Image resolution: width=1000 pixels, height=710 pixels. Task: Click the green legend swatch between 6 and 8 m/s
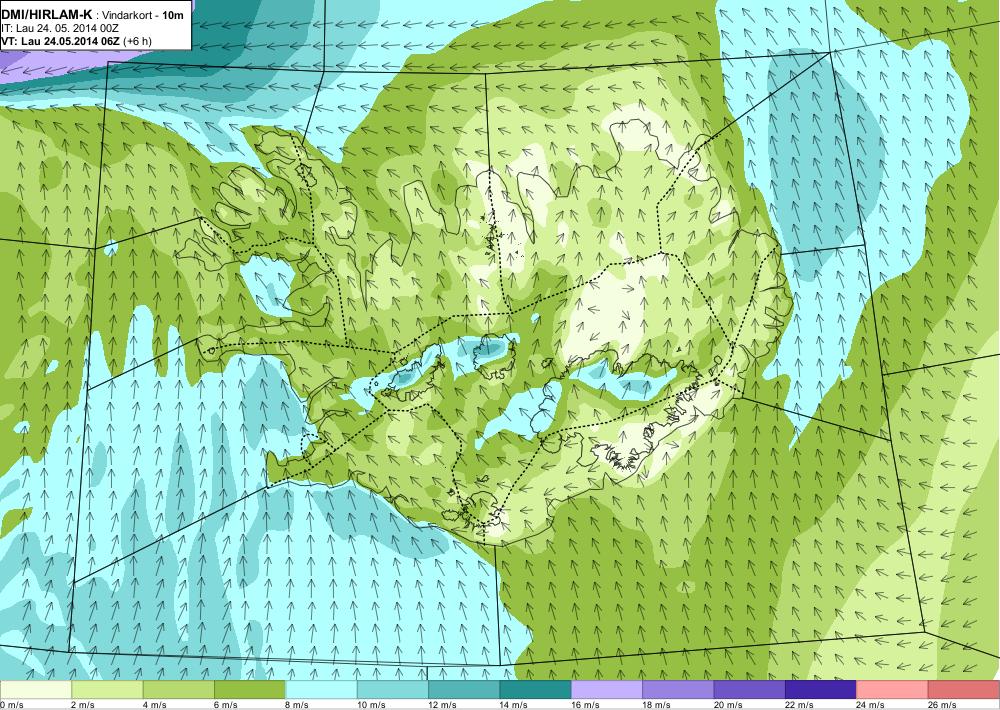click(250, 690)
